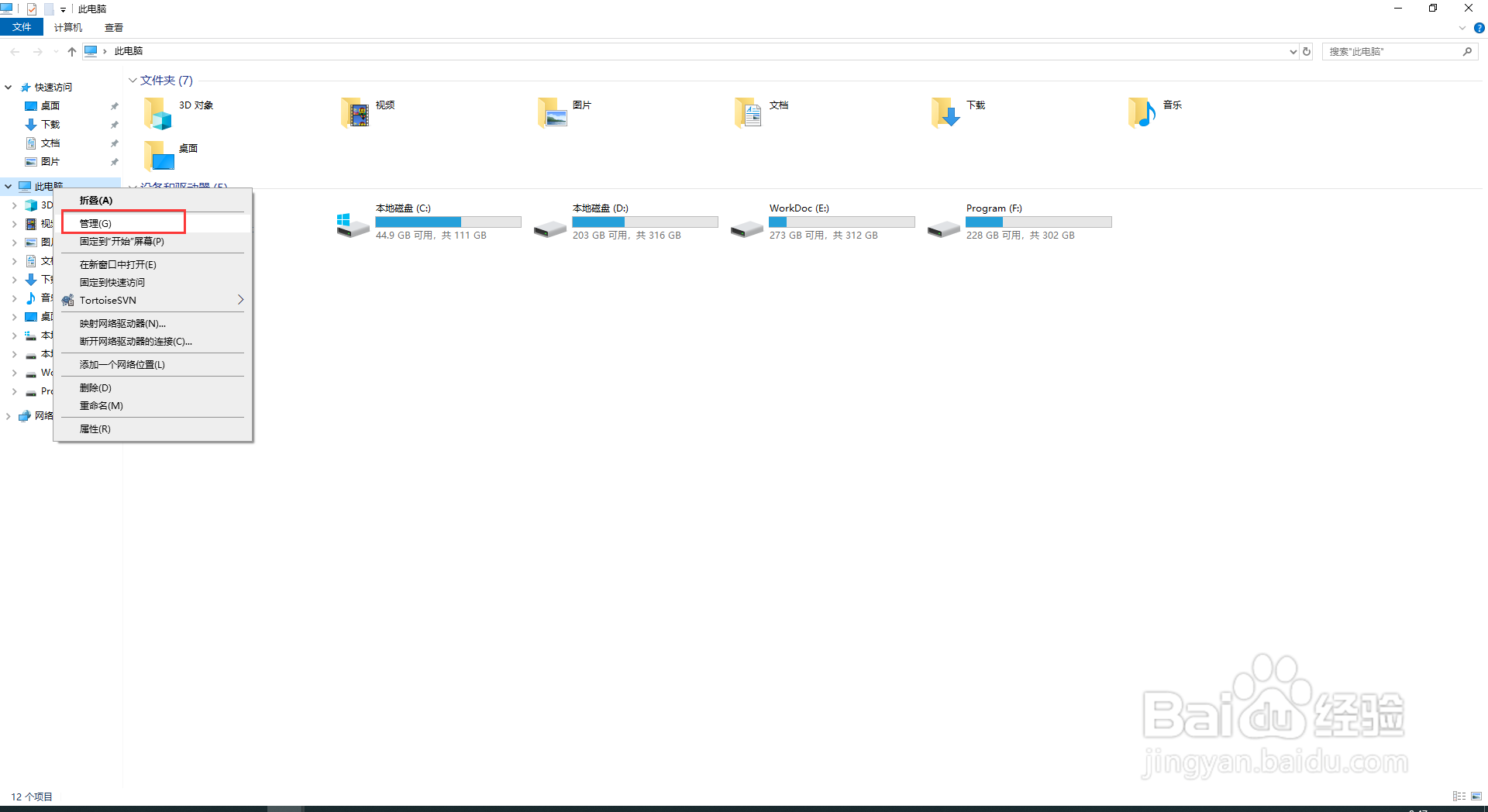Go up one level with up arrow
This screenshot has height=812, width=1488.
coord(72,51)
